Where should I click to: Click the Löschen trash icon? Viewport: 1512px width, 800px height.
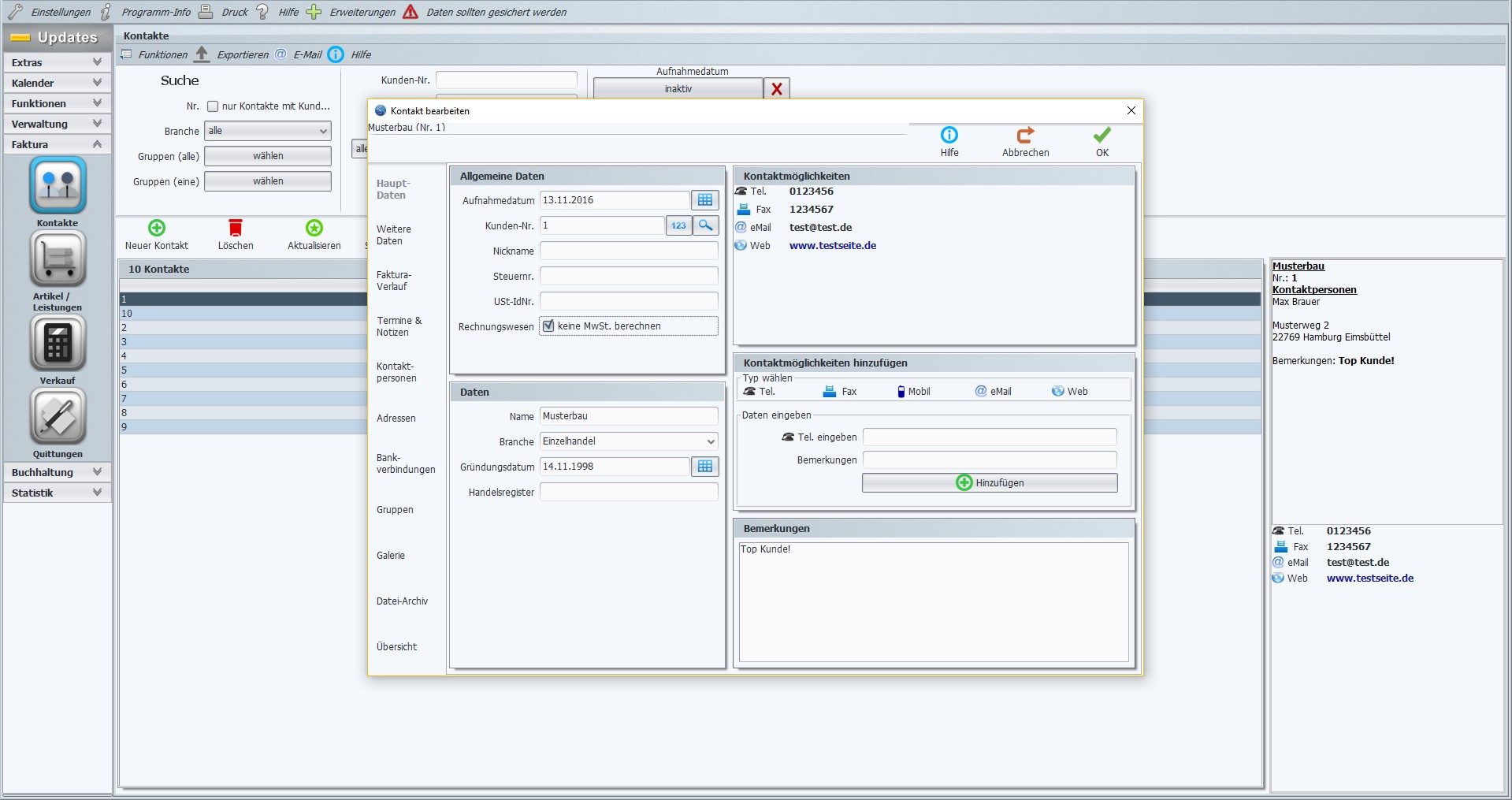click(x=235, y=228)
